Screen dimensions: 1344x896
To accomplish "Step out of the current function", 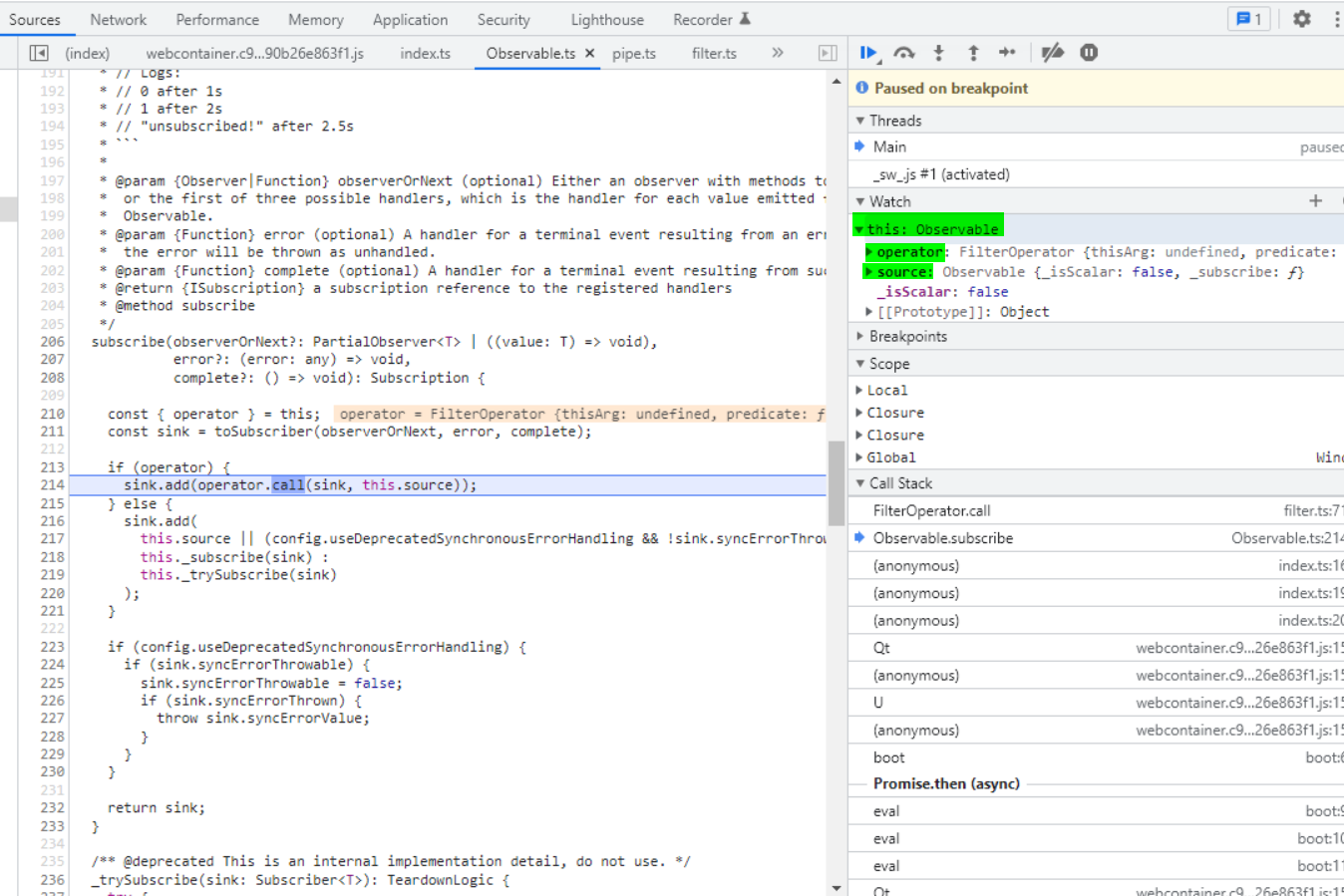I will 973,53.
